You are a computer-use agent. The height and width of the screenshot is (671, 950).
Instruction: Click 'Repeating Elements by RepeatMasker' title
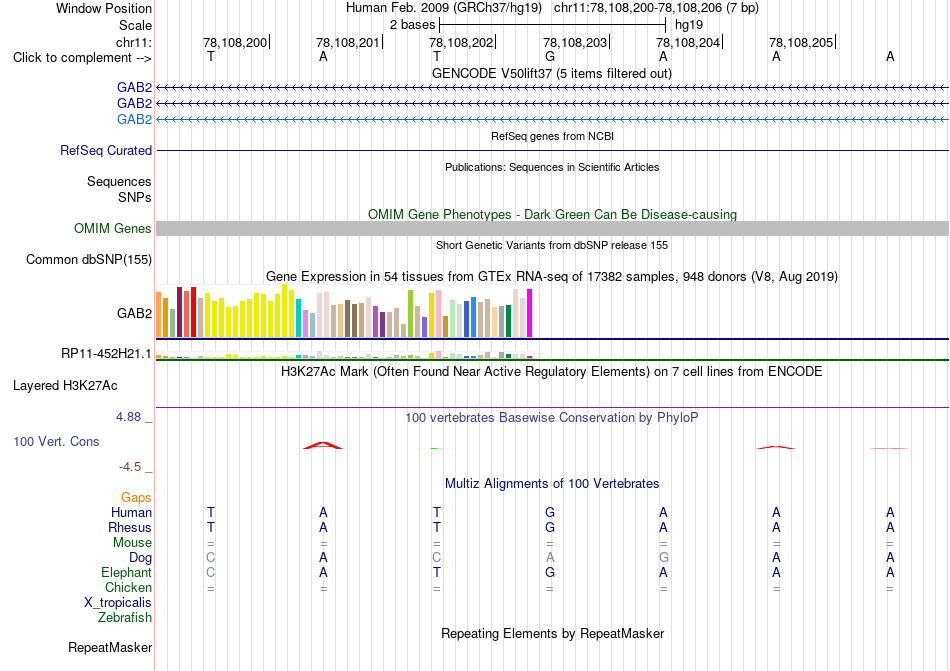[552, 633]
